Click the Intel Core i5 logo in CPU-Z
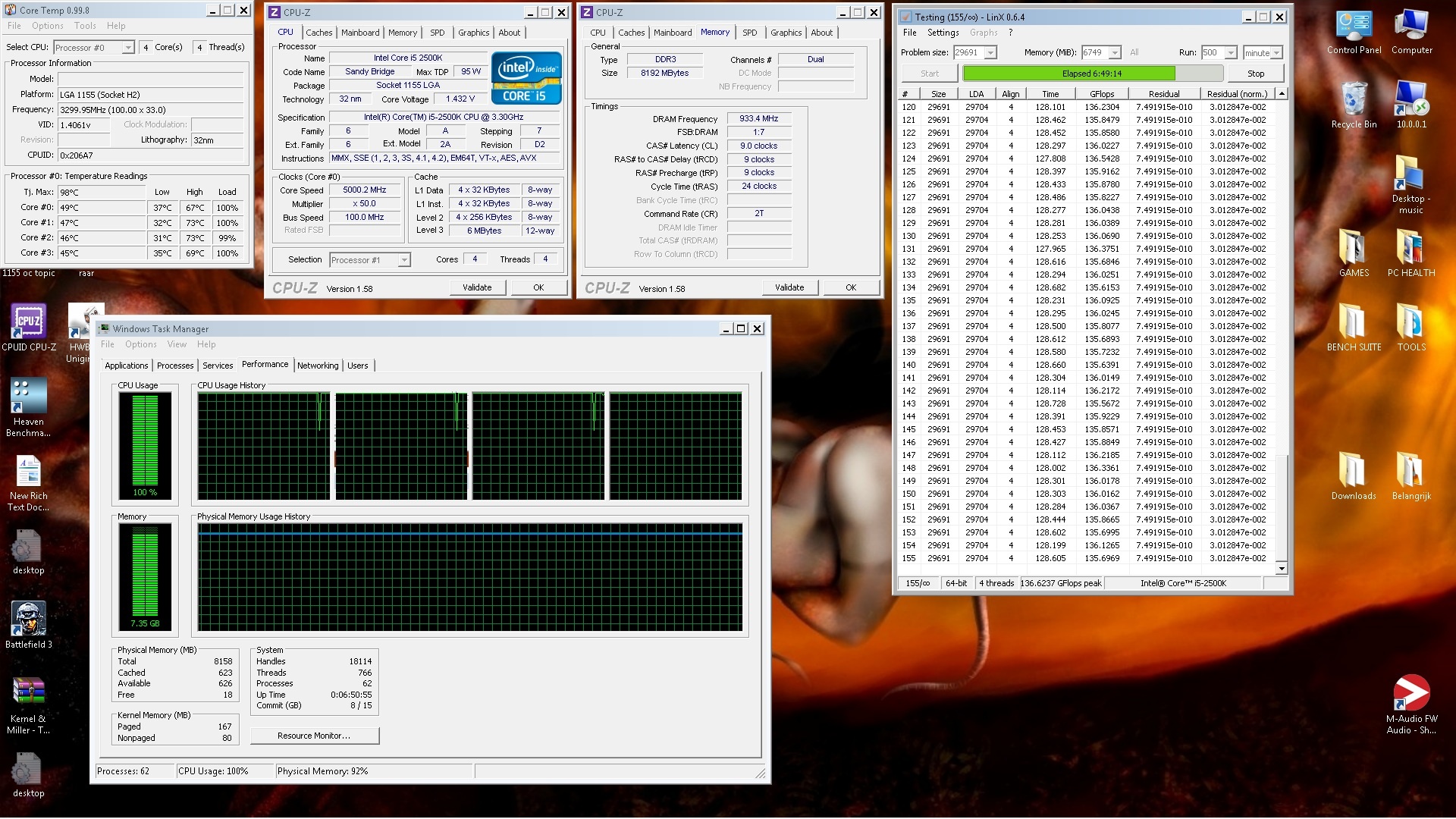This screenshot has width=1456, height=819. 526,77
